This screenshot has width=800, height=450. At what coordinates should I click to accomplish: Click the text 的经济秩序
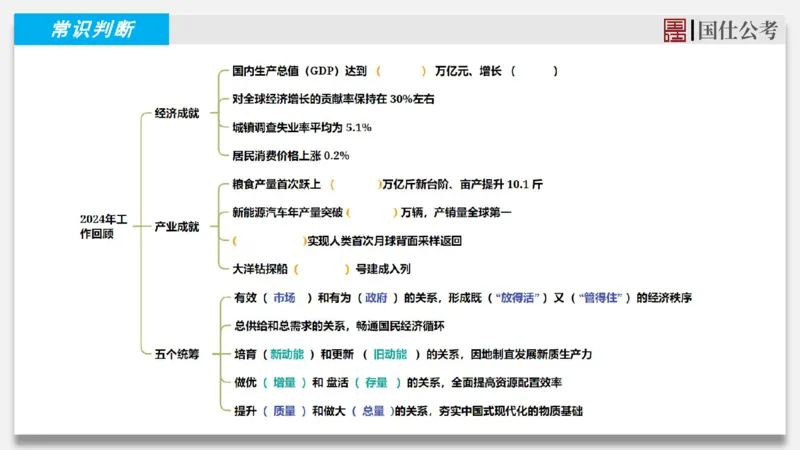[664, 297]
